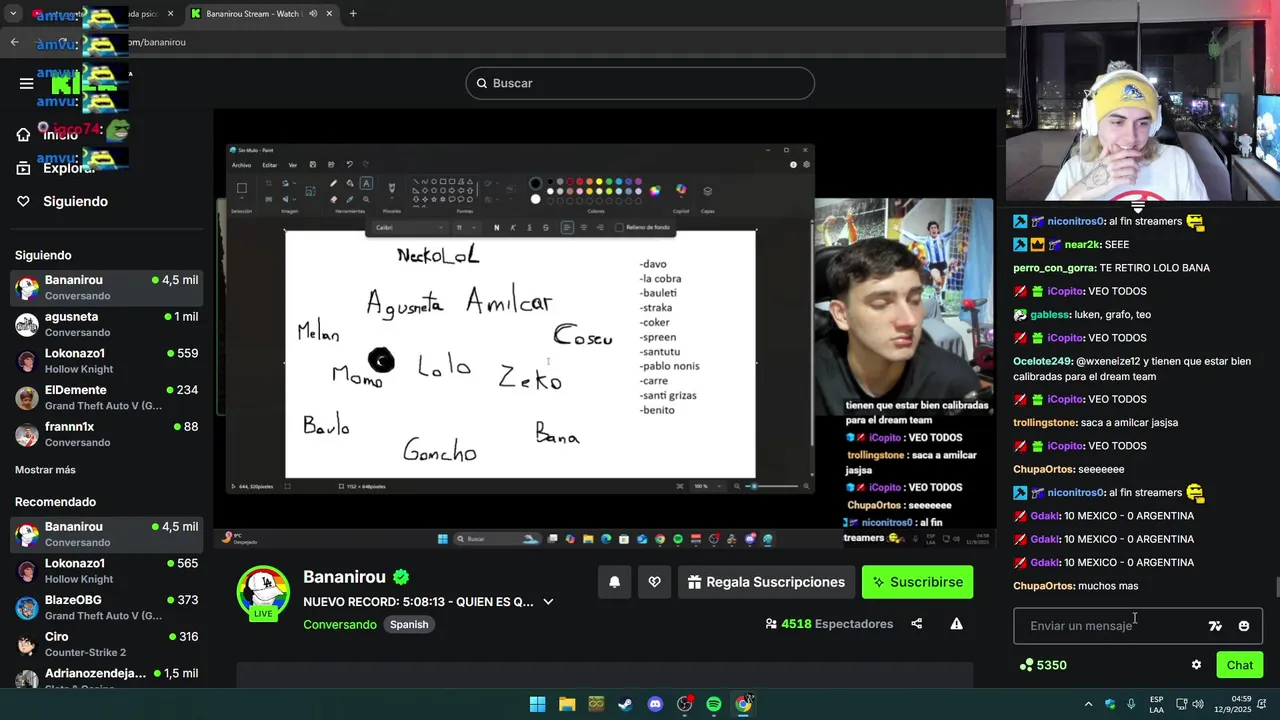This screenshot has height=720, width=1280.
Task: Open ElDemente channel in sidebar
Action: click(x=107, y=398)
